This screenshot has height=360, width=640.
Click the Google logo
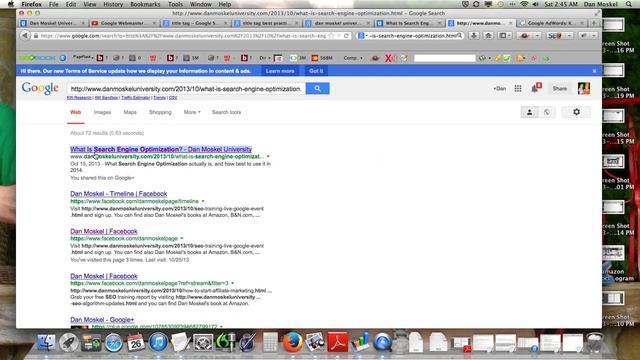(x=40, y=88)
